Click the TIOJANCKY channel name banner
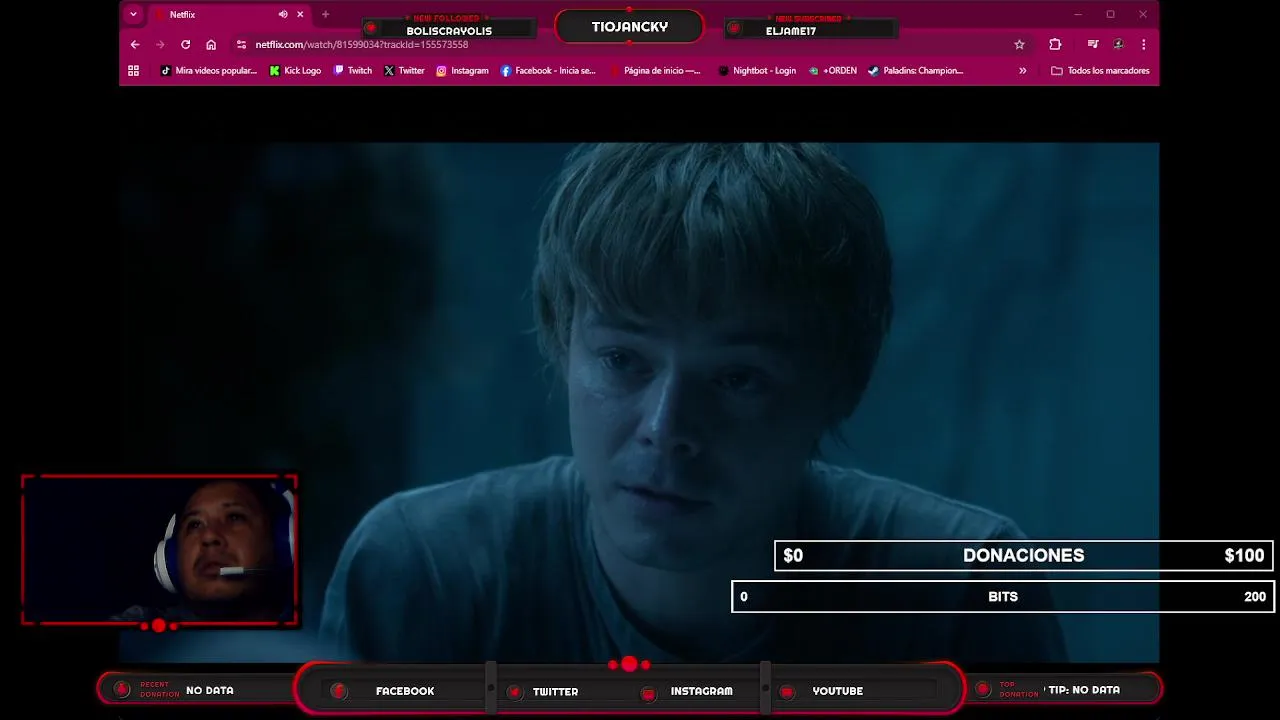 click(x=629, y=27)
